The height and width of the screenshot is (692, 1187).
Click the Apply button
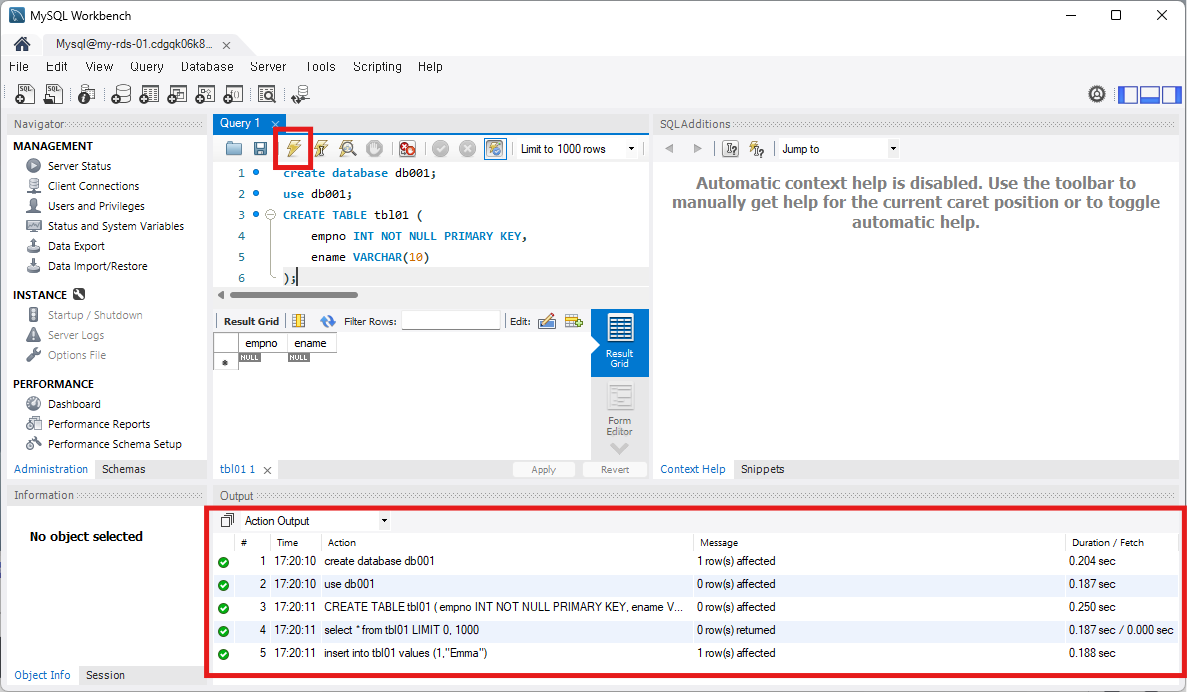tap(544, 469)
